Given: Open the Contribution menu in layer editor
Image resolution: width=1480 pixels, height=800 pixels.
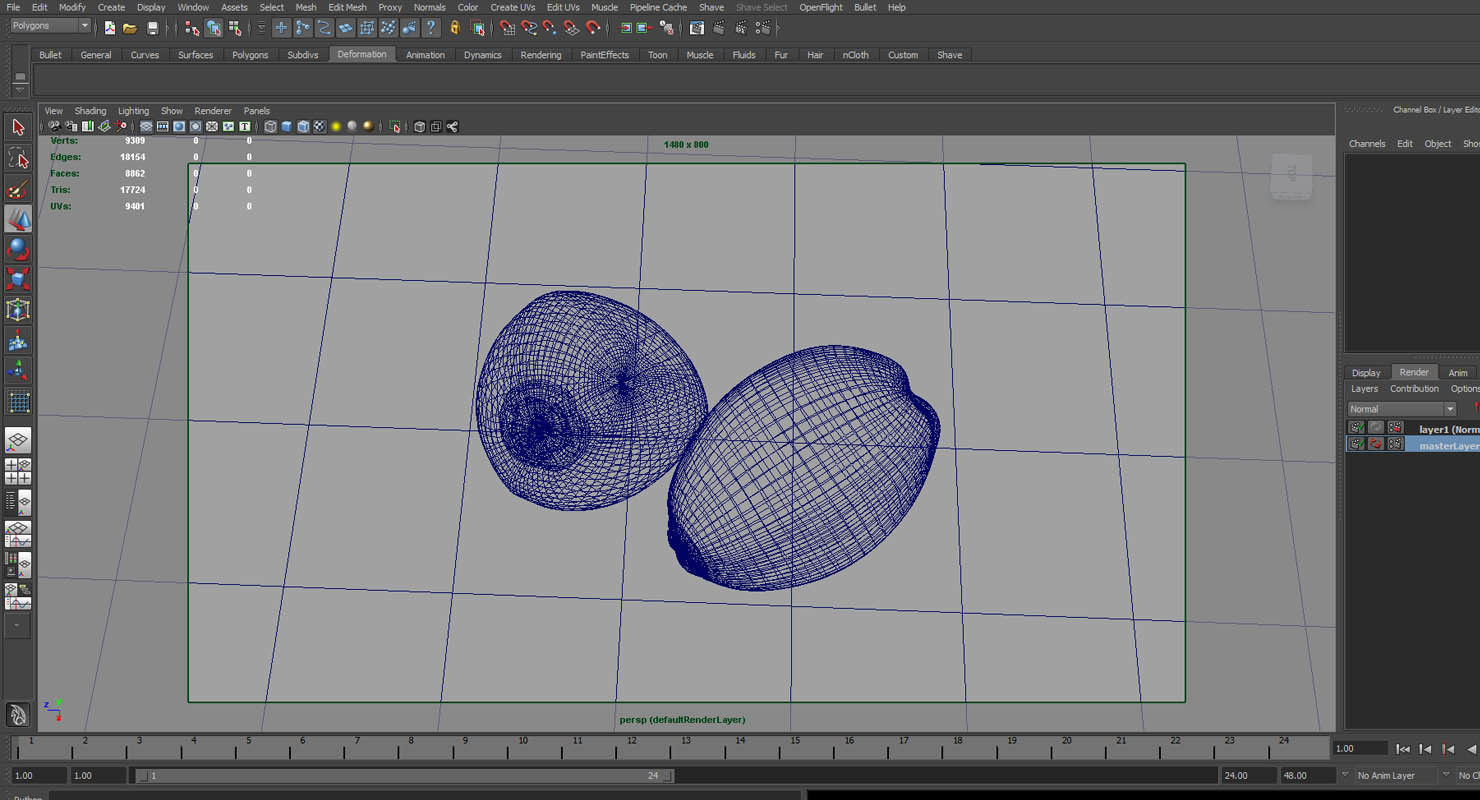Looking at the screenshot, I should (1414, 389).
